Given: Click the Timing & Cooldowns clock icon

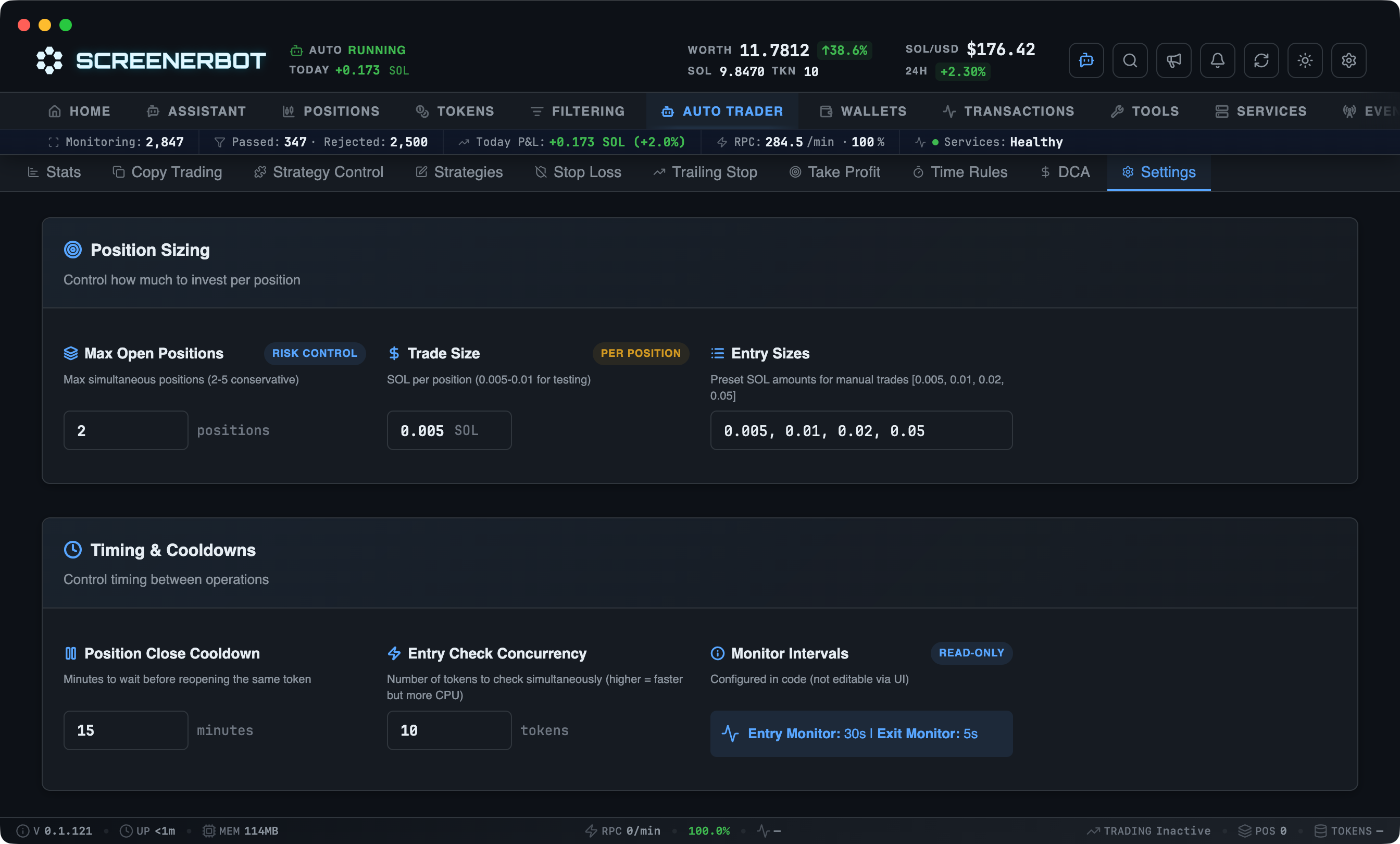Looking at the screenshot, I should [x=73, y=550].
